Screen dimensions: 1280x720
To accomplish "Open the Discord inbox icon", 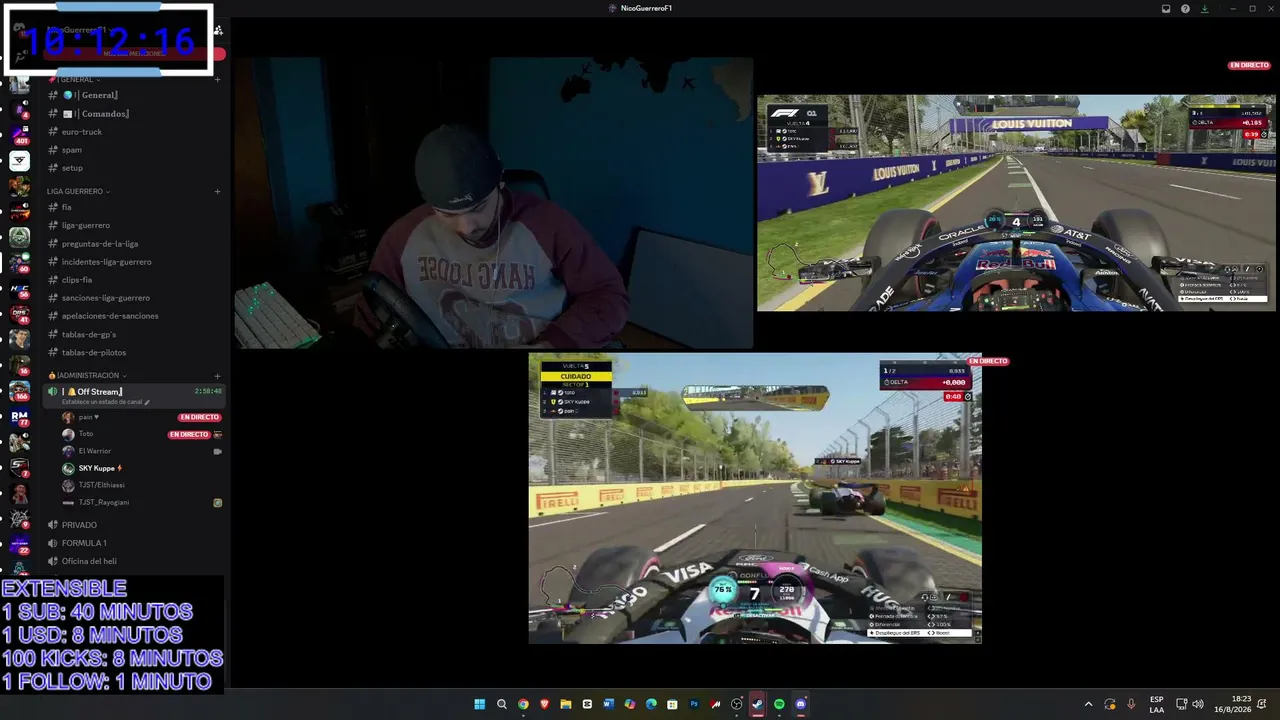I will pyautogui.click(x=1166, y=8).
